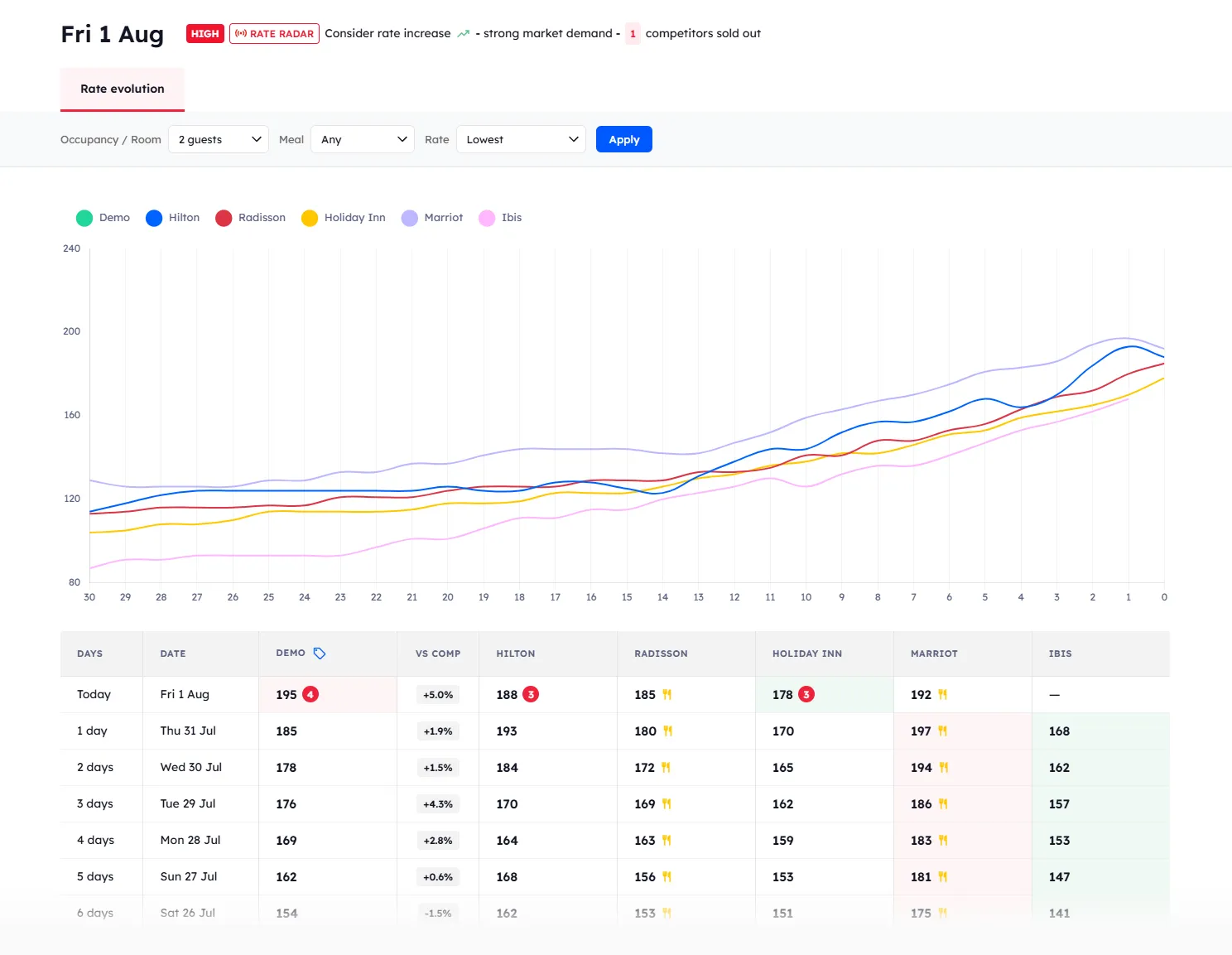Open the Occupancy "2 guests" dropdown
The height and width of the screenshot is (955, 1232).
[218, 139]
